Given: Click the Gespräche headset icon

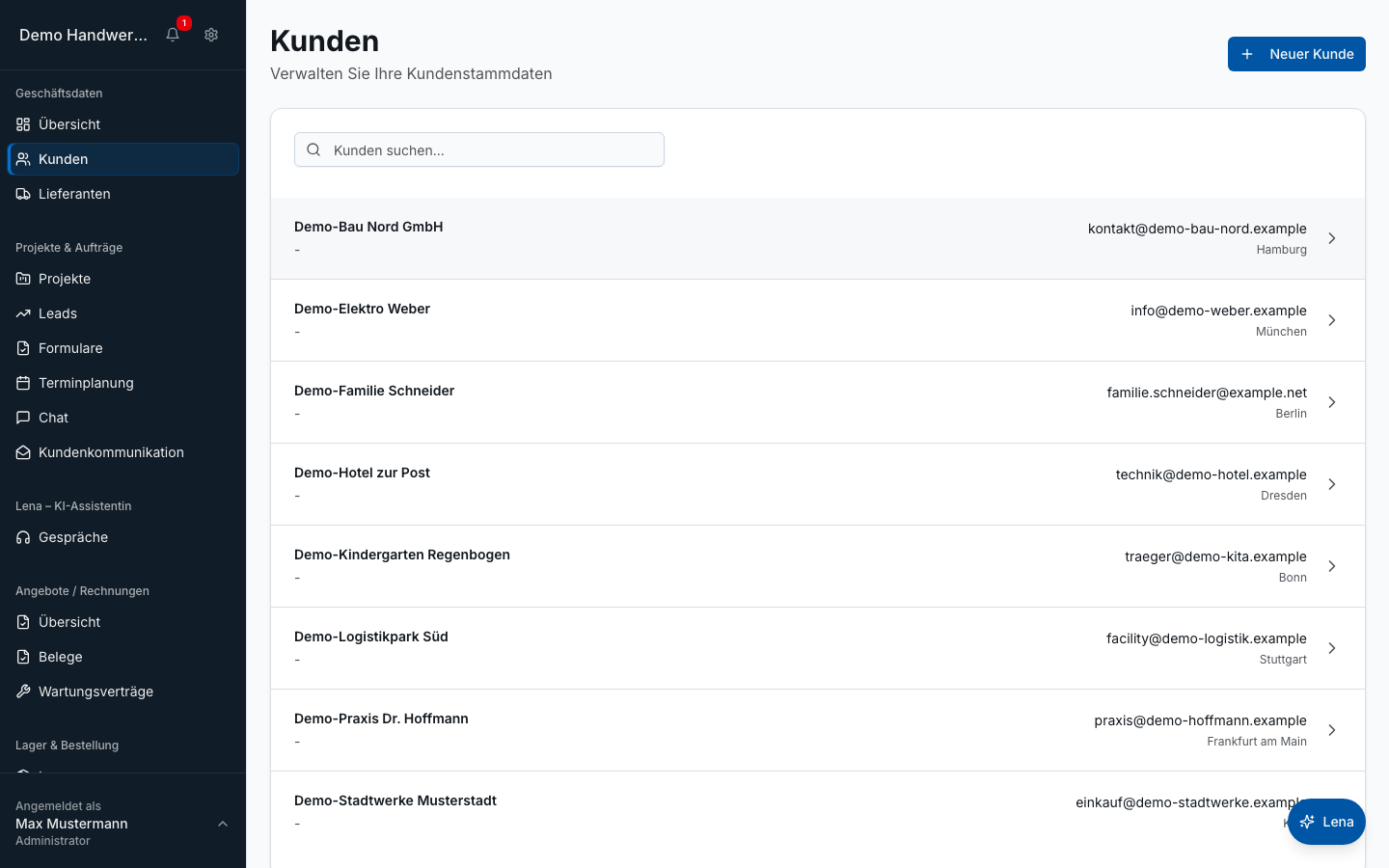Looking at the screenshot, I should click(x=23, y=537).
